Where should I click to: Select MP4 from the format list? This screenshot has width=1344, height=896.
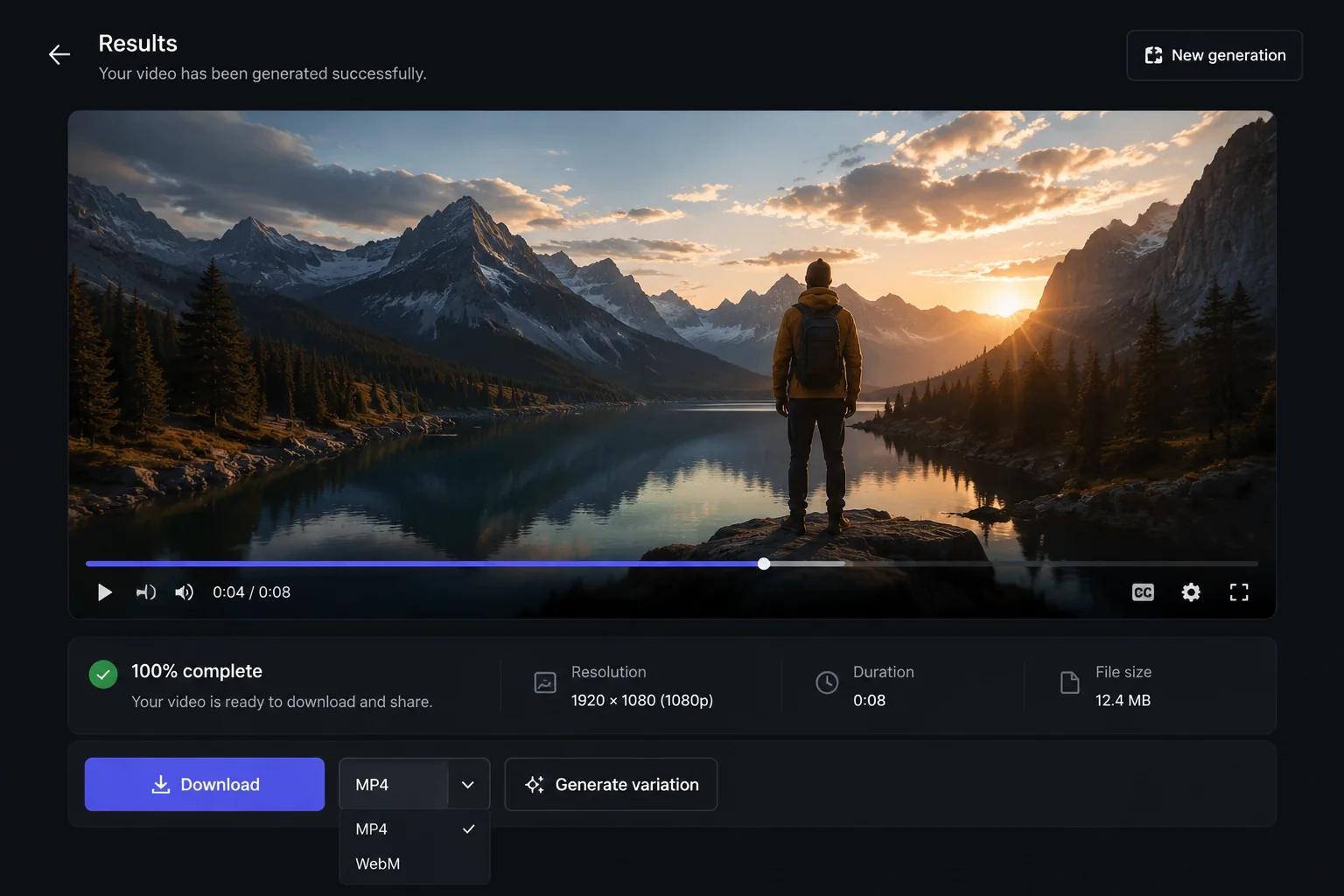414,829
